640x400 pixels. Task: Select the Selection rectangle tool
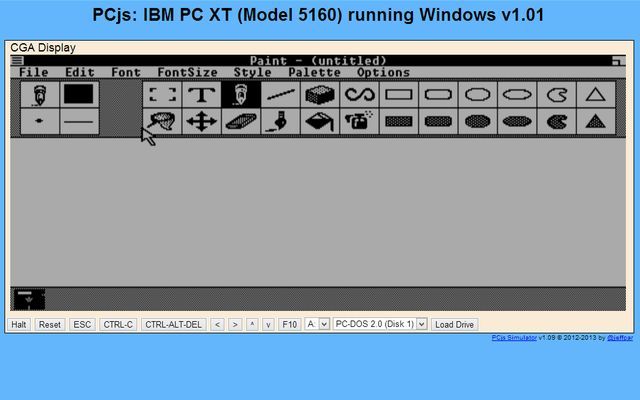(x=162, y=94)
